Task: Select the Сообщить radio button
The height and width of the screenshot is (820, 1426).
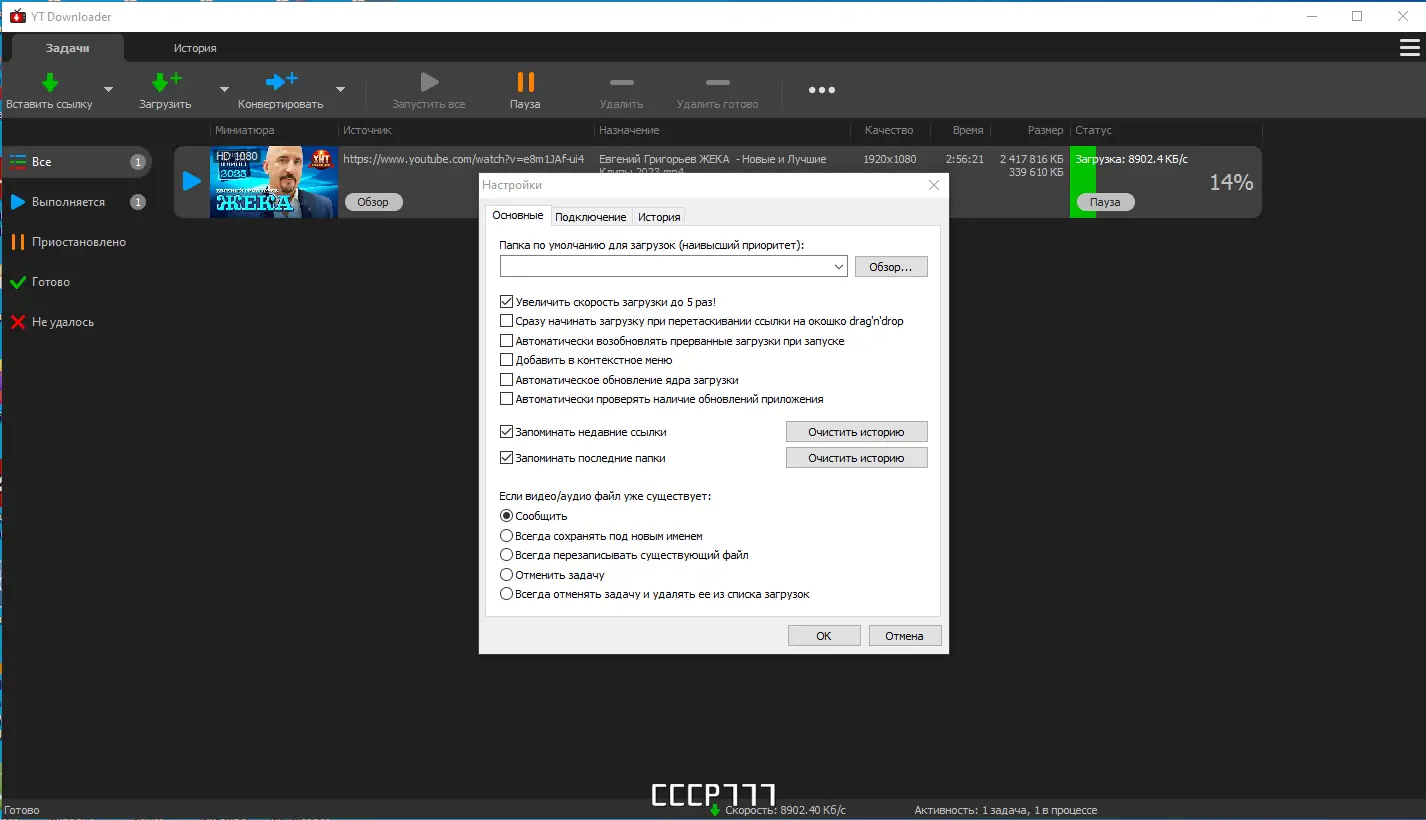Action: pos(506,516)
